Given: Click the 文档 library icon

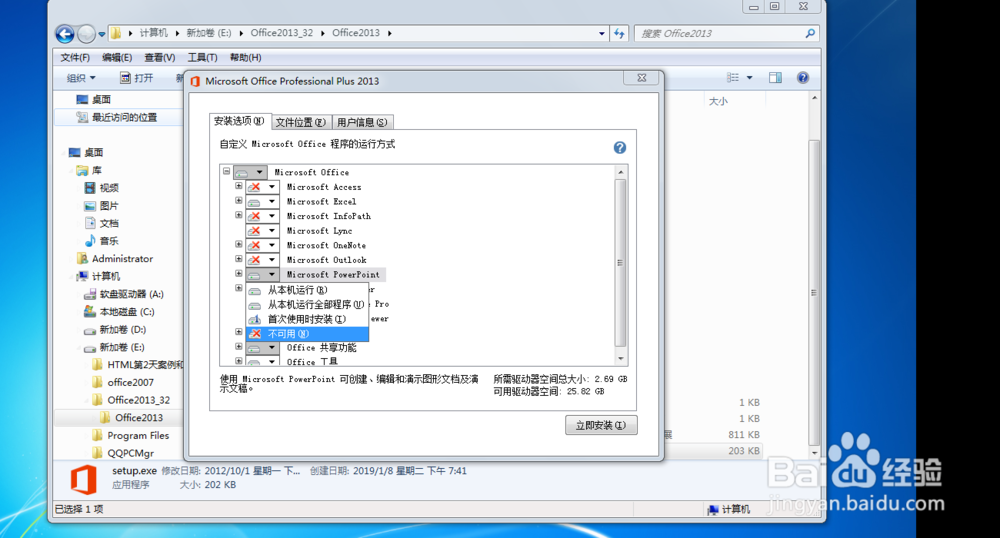Looking at the screenshot, I should [x=90, y=223].
